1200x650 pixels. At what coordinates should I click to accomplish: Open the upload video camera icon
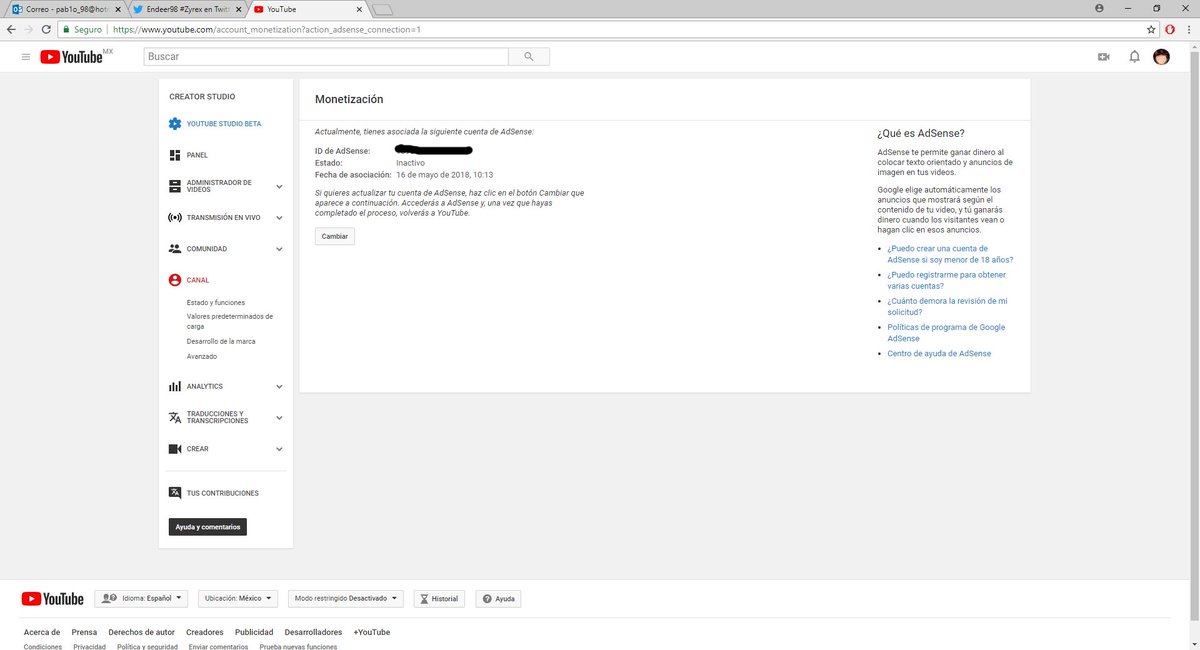click(1104, 57)
